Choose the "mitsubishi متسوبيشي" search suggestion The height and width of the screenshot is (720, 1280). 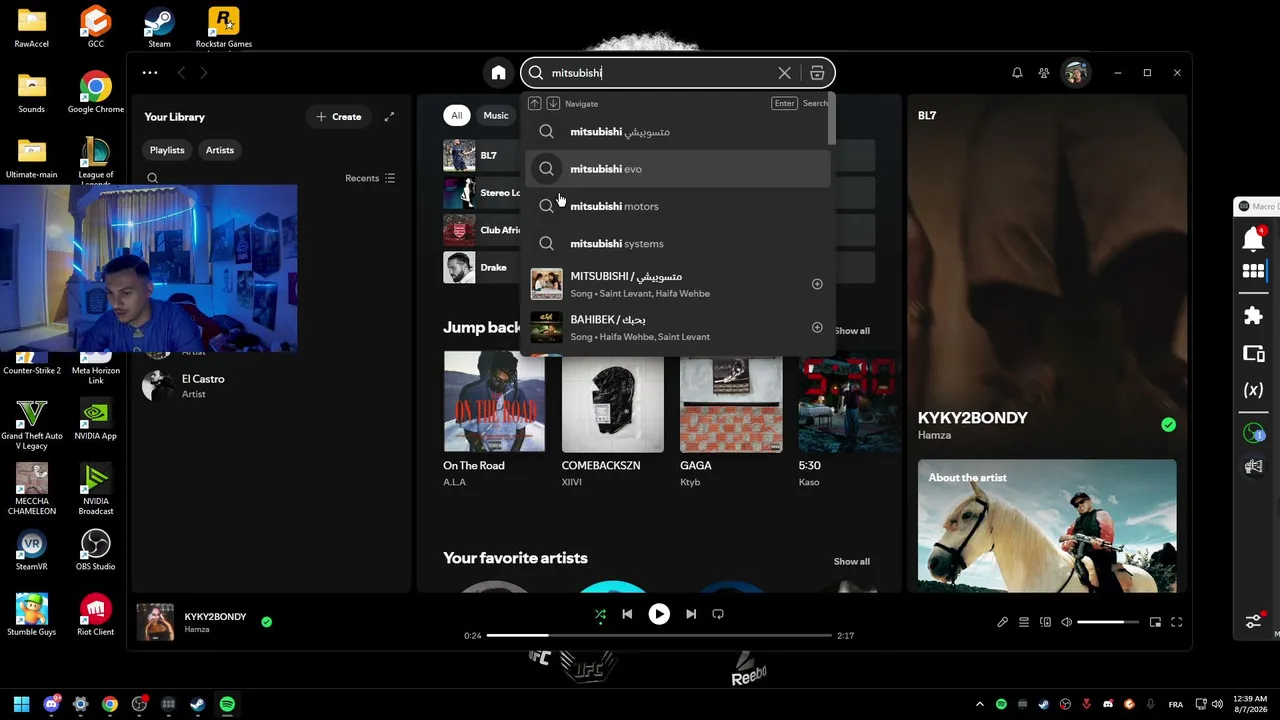click(679, 132)
